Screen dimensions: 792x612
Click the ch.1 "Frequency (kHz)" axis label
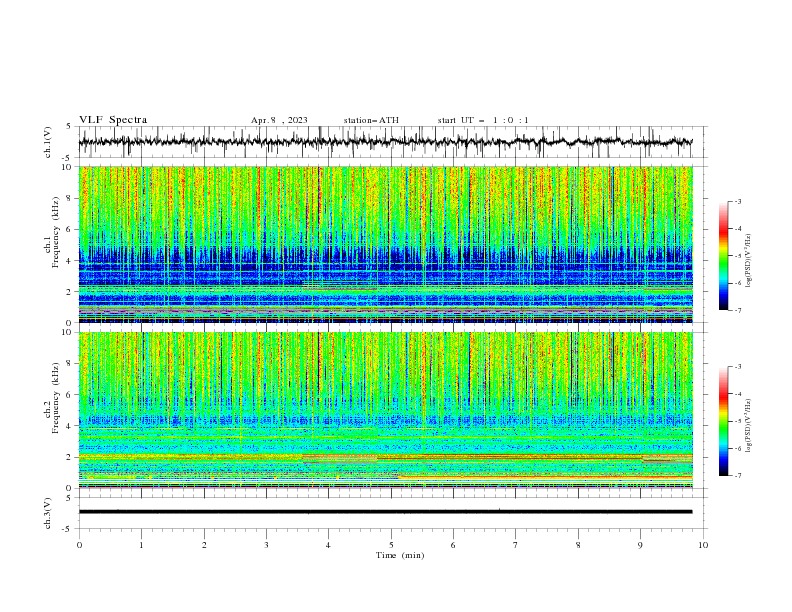(56, 232)
